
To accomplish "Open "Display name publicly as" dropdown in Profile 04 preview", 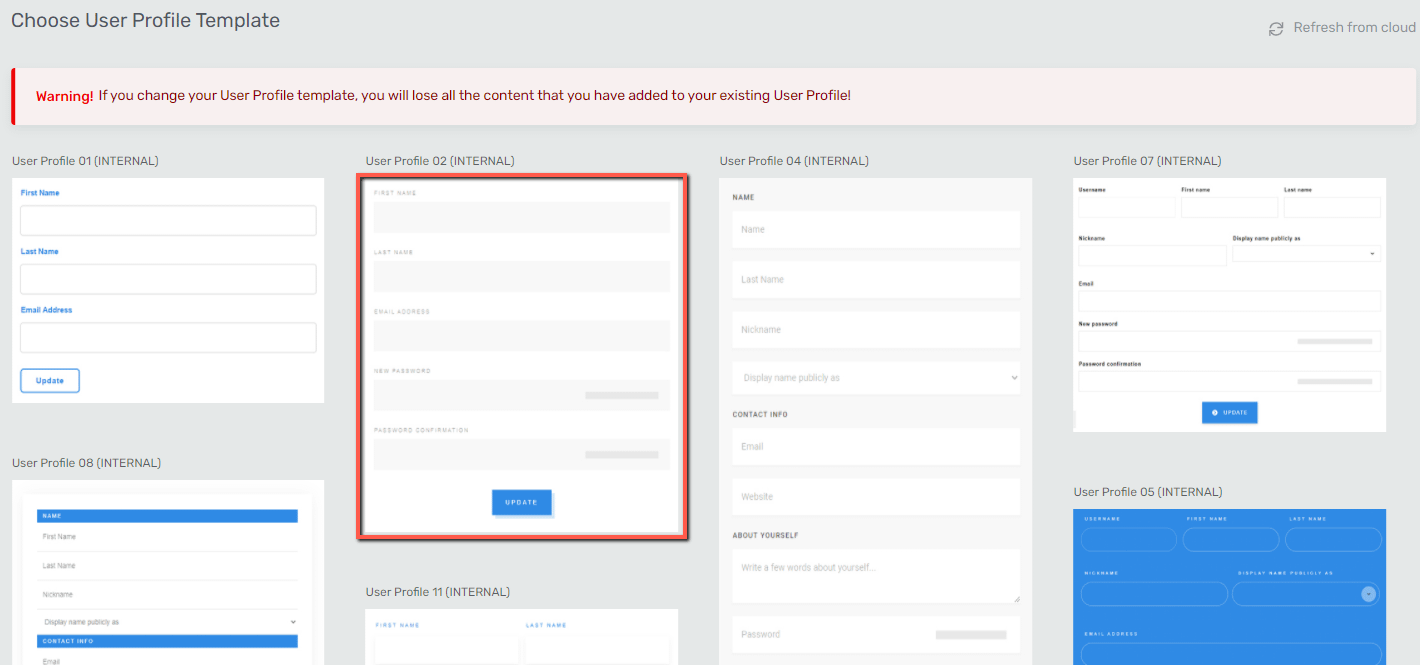I will pos(876,378).
